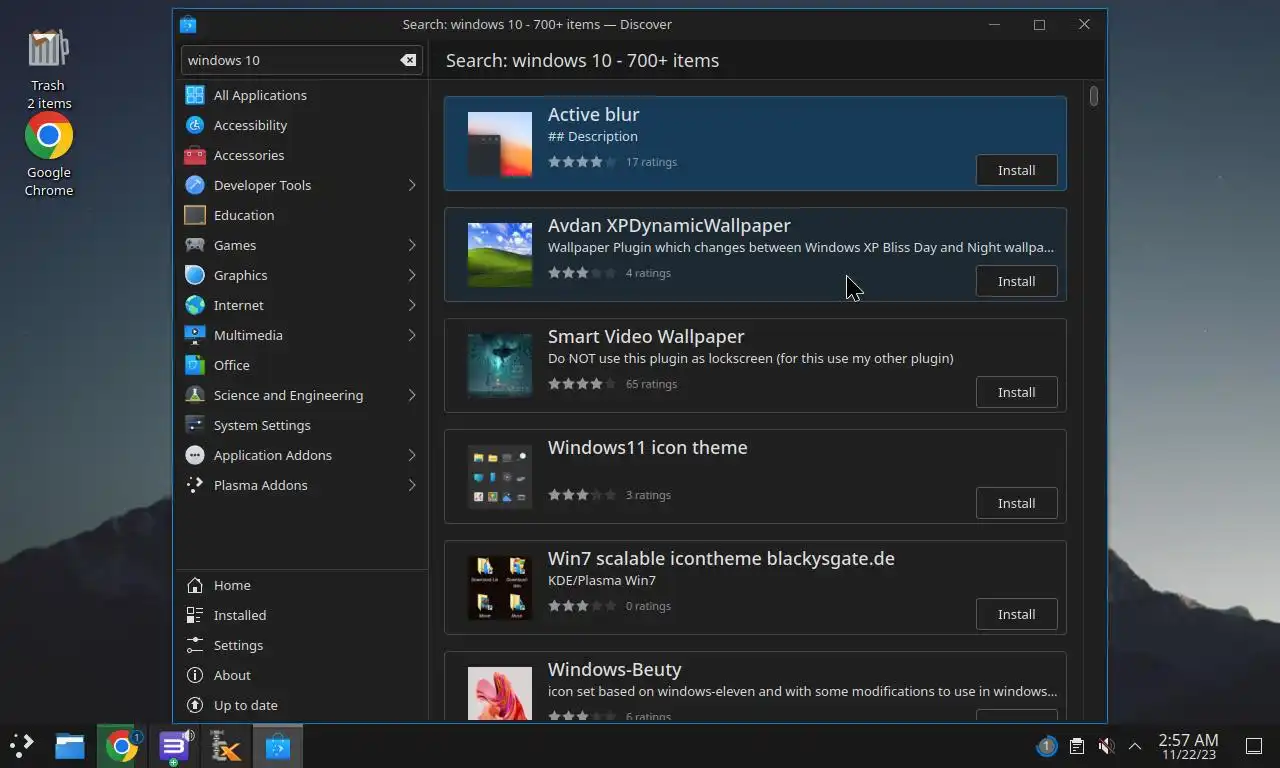Click the Smart Video Wallpaper star rating
This screenshot has width=1280, height=768.
pos(582,384)
